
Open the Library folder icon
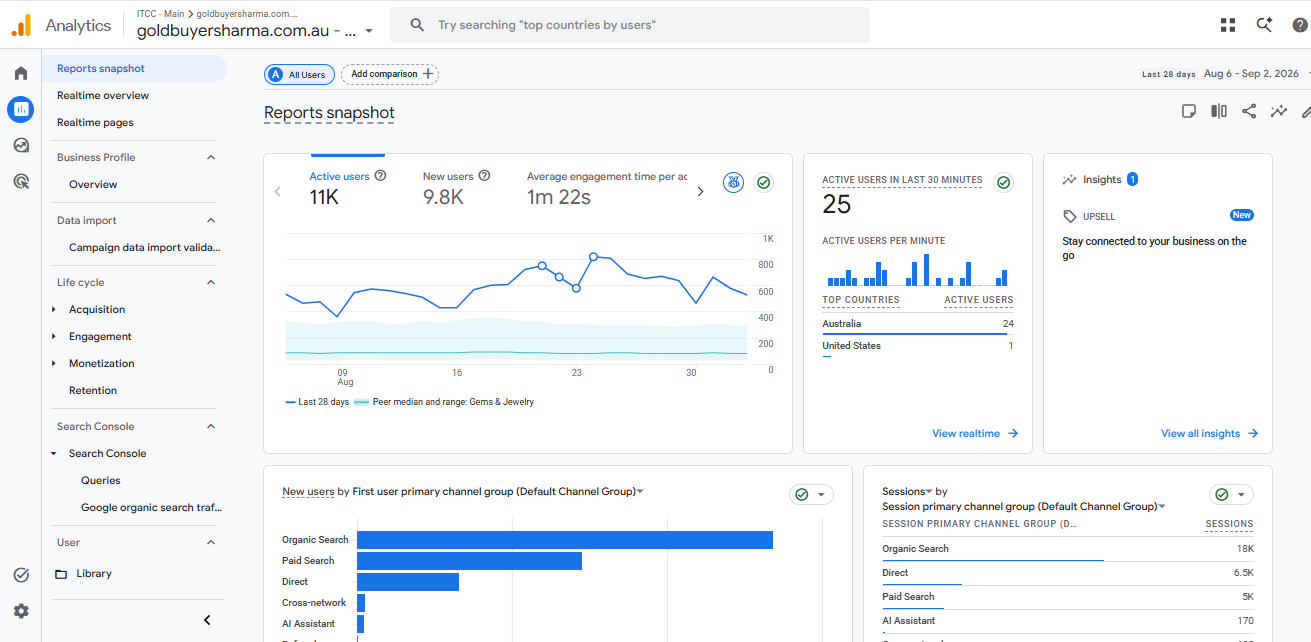point(61,574)
